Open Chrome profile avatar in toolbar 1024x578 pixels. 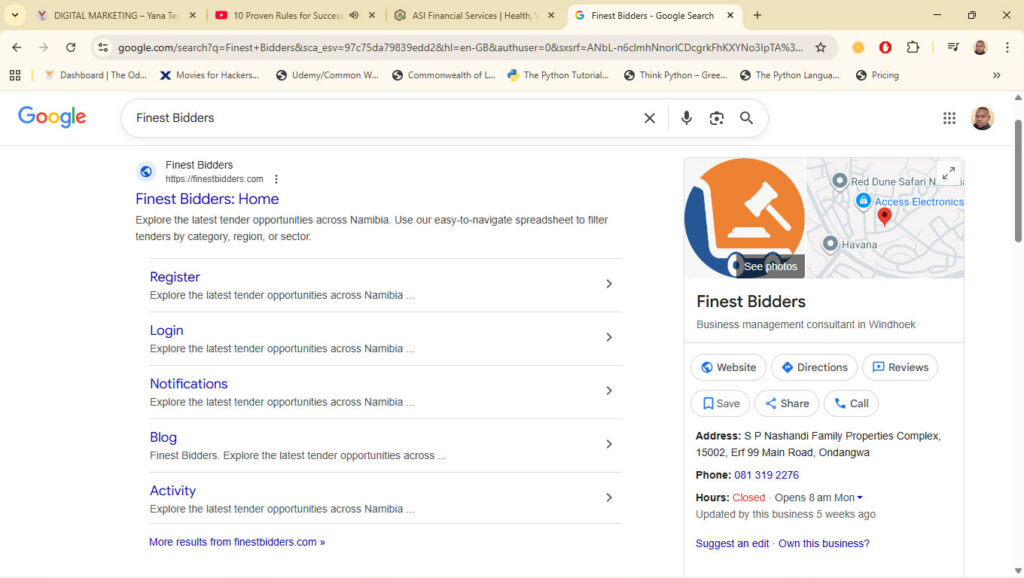click(x=980, y=47)
